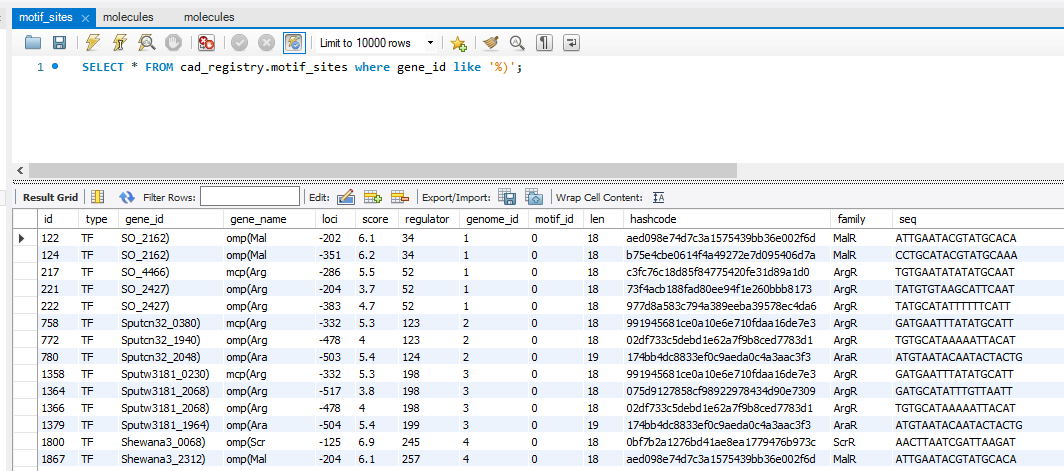Click the beautify query broom icon

click(x=490, y=43)
